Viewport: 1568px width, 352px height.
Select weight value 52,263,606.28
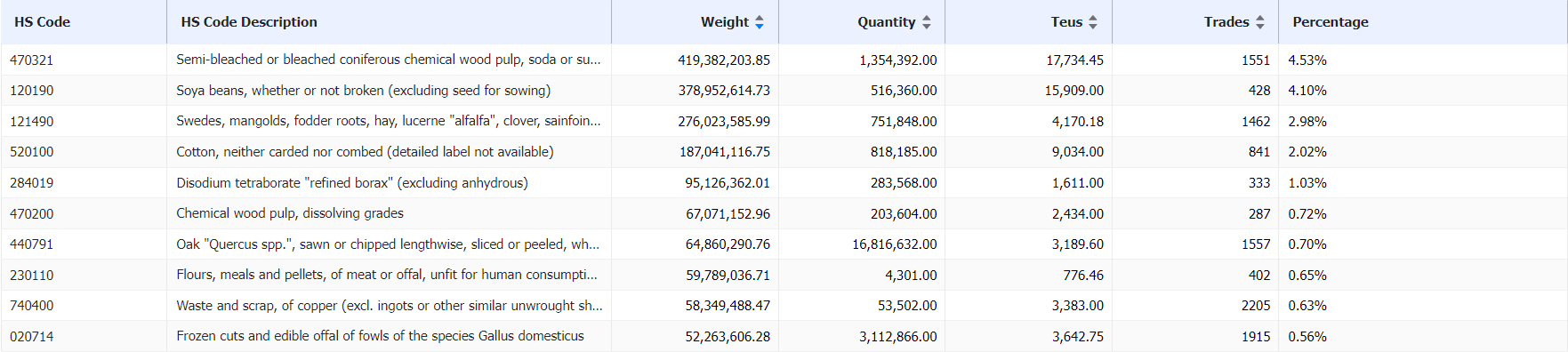[x=728, y=337]
